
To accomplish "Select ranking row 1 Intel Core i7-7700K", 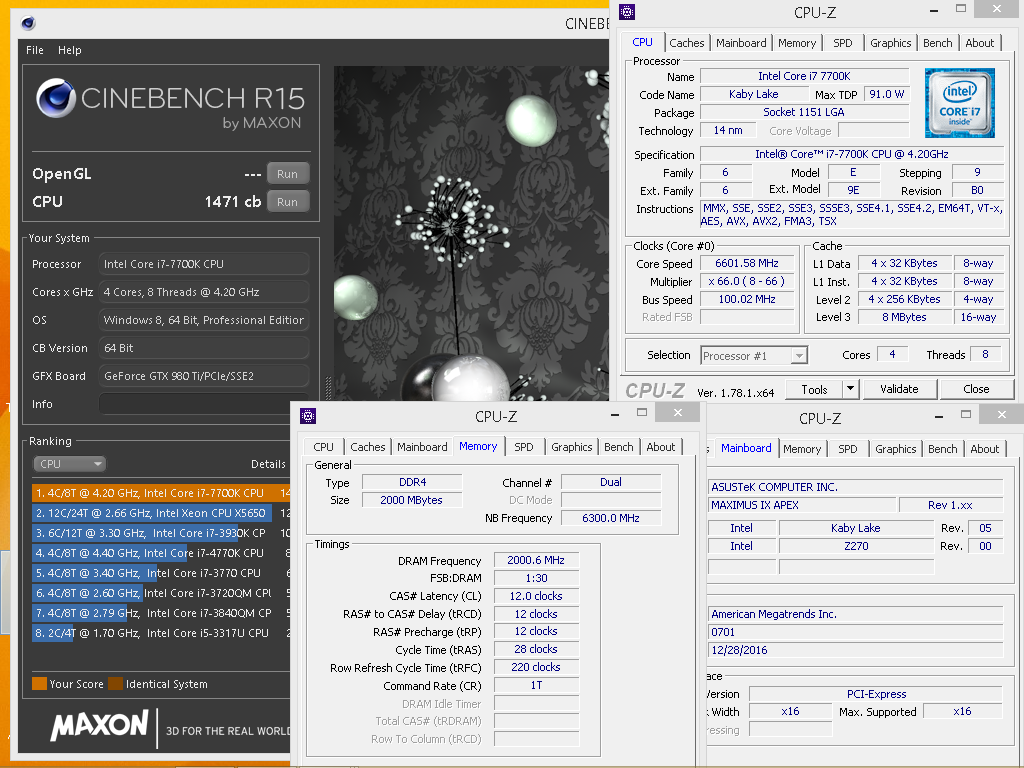I will [x=161, y=493].
